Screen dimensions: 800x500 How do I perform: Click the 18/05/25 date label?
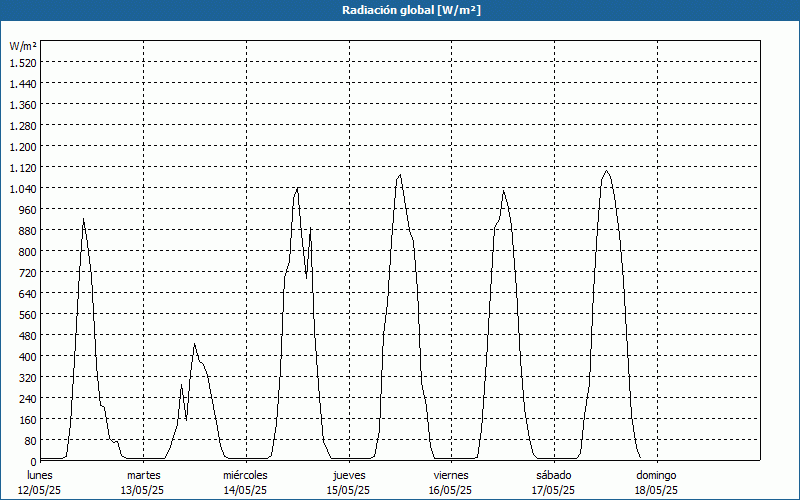(657, 491)
